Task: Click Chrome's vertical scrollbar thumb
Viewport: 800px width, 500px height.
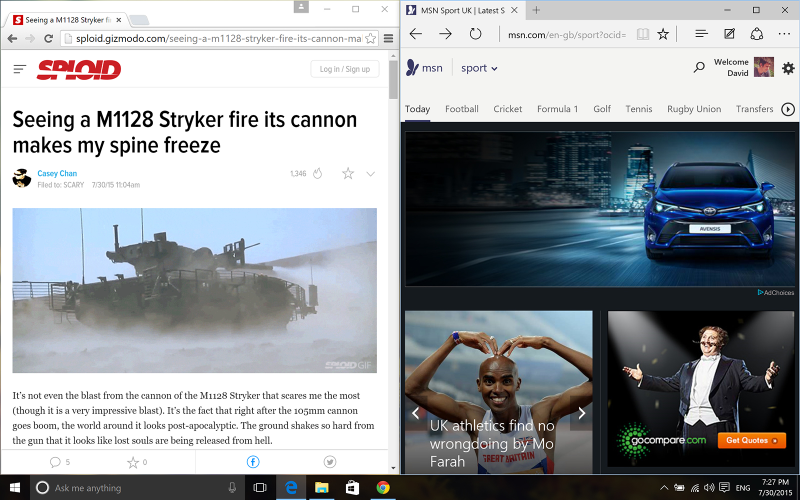Action: pyautogui.click(x=393, y=80)
